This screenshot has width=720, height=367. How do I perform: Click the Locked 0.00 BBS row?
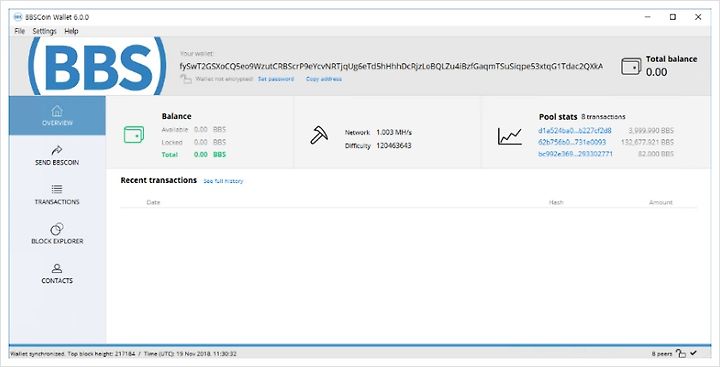tap(194, 142)
